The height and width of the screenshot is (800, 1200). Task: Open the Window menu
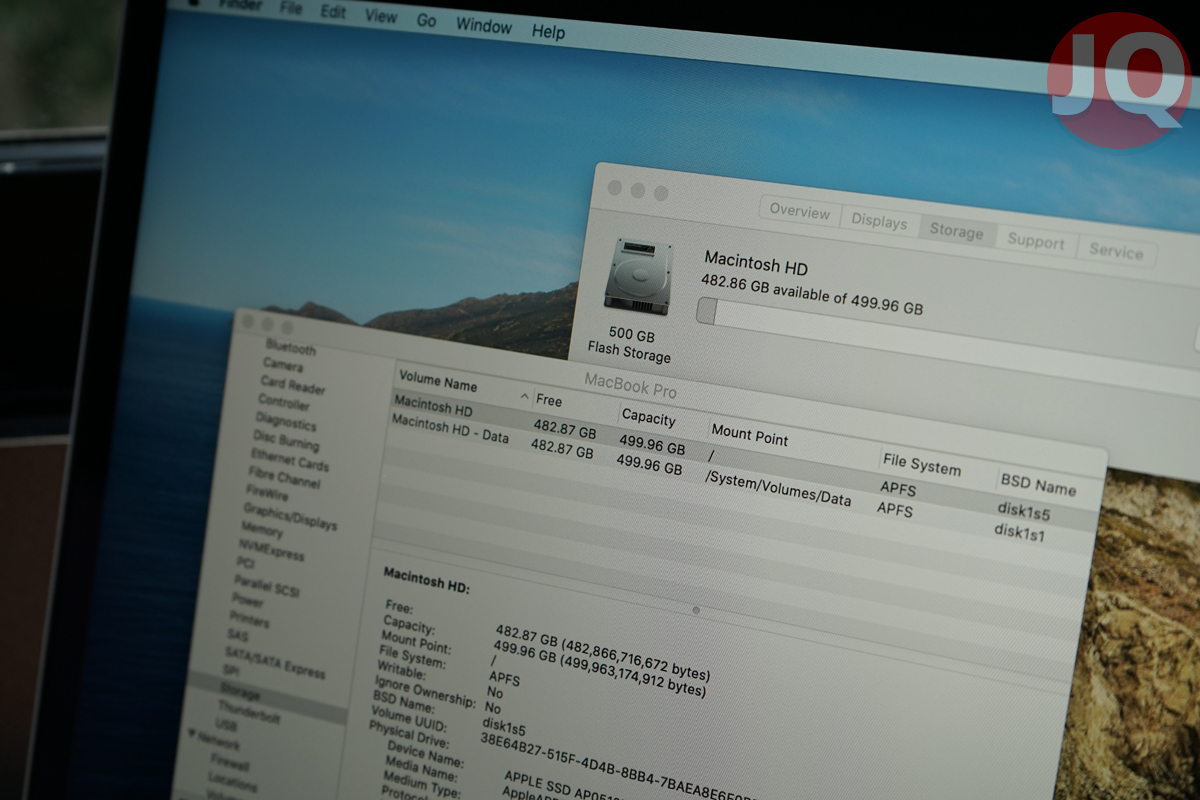(x=484, y=25)
